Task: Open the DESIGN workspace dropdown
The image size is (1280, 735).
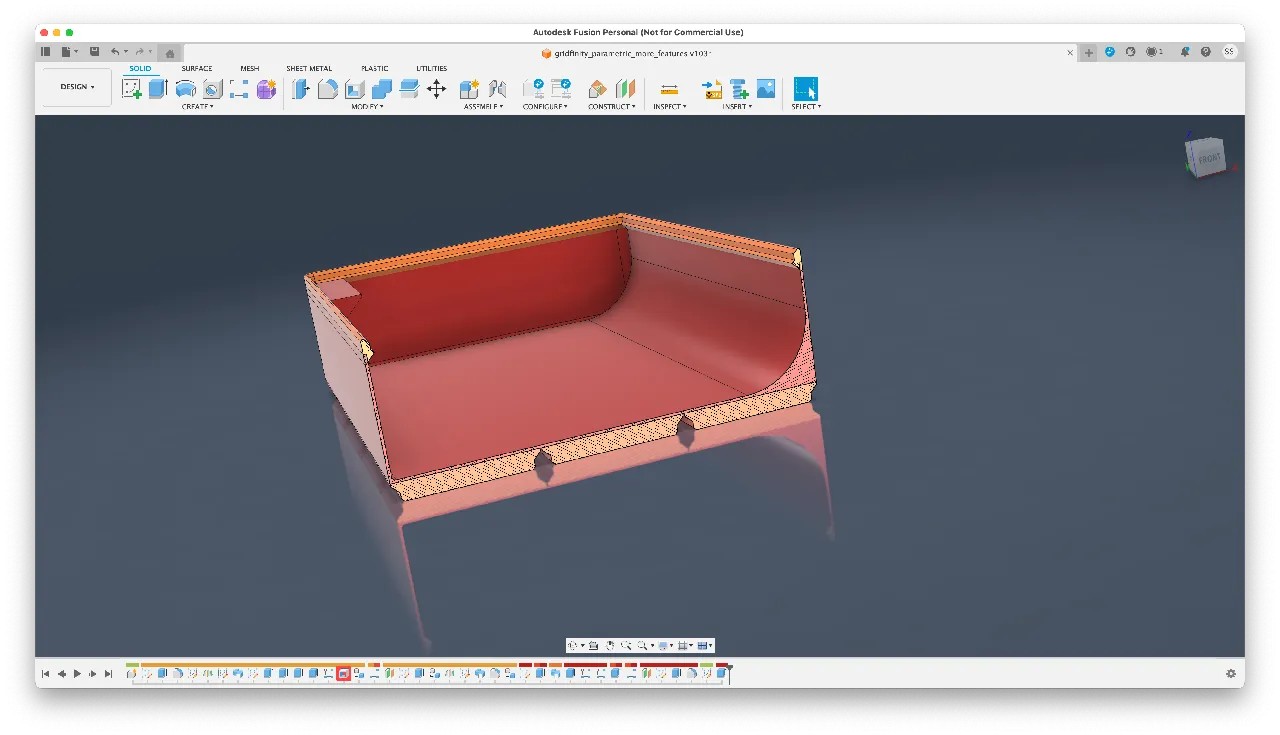Action: [75, 86]
